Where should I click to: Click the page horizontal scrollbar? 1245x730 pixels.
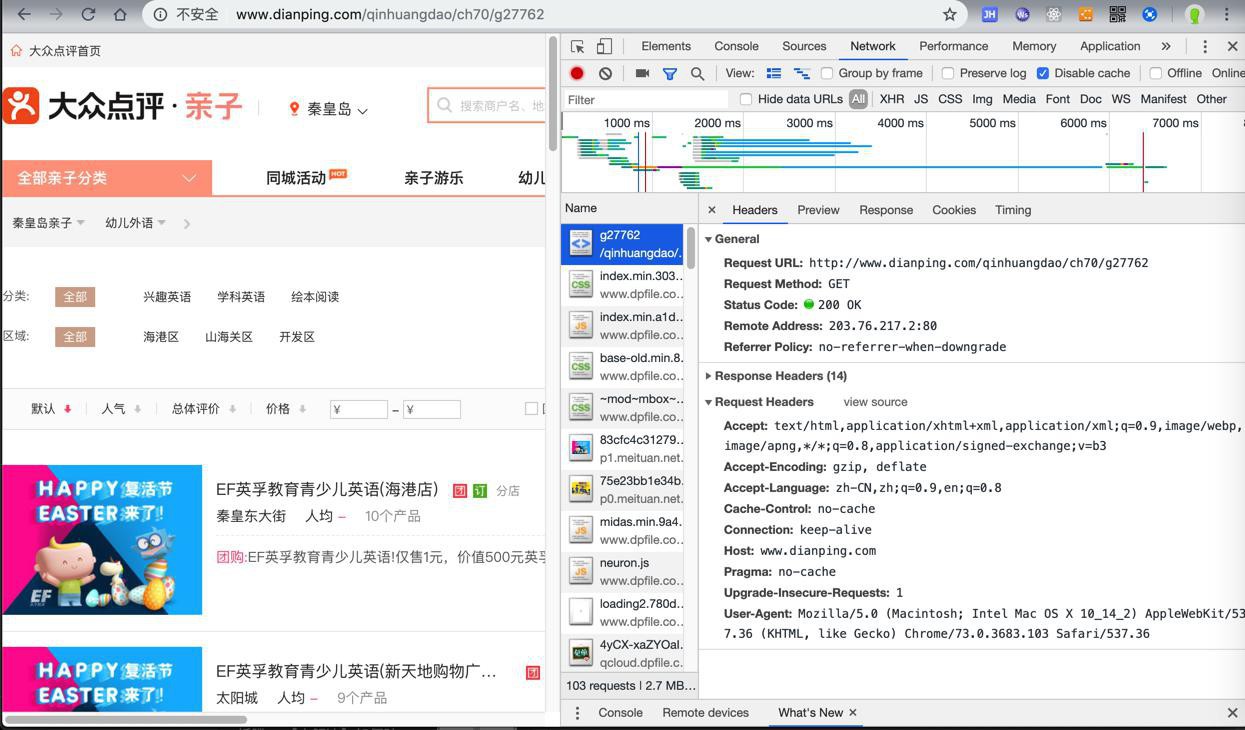[x=125, y=719]
